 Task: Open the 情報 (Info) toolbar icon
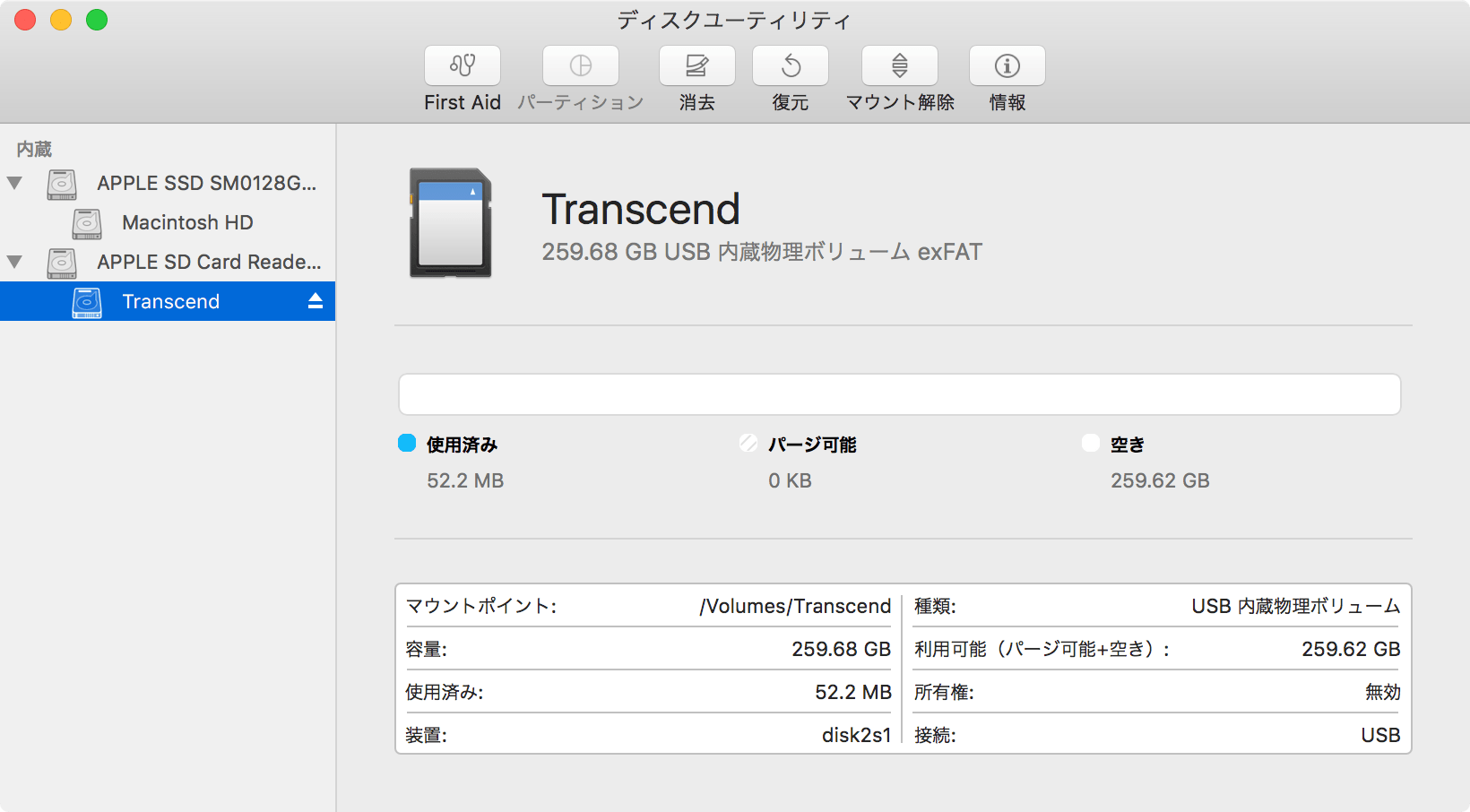click(1007, 65)
